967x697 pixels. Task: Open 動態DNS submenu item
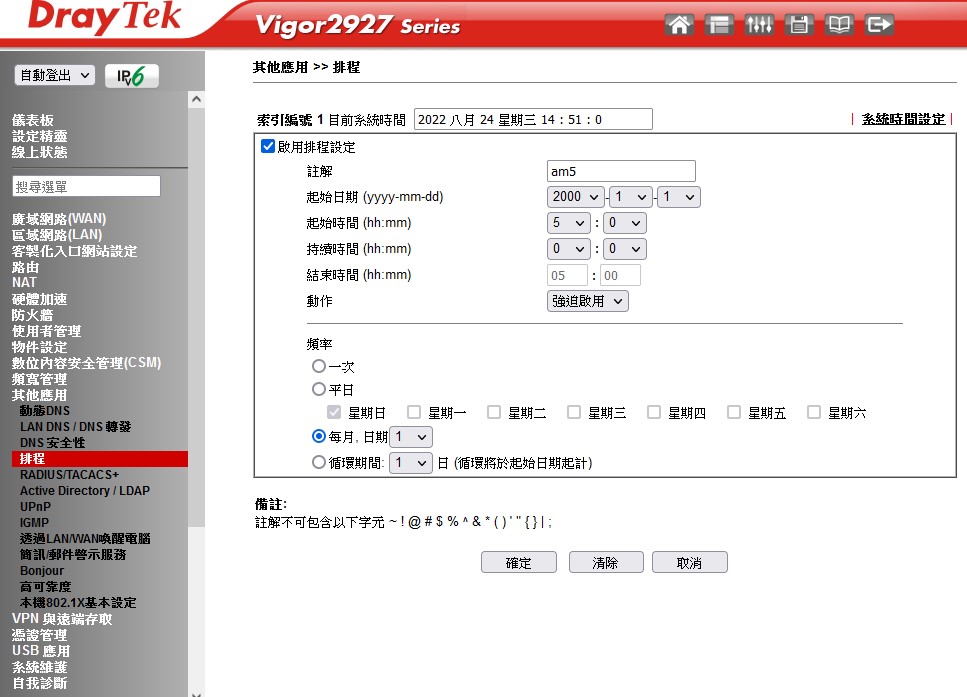[x=45, y=411]
